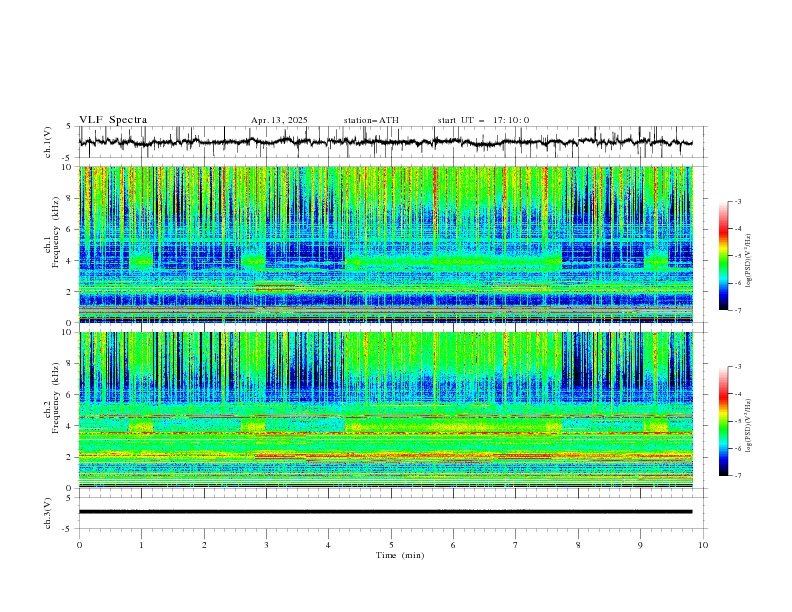Viewport: 792px width, 612px height.
Task: Click the "-7" tick on ch.1 colorbar
Action: [737, 310]
